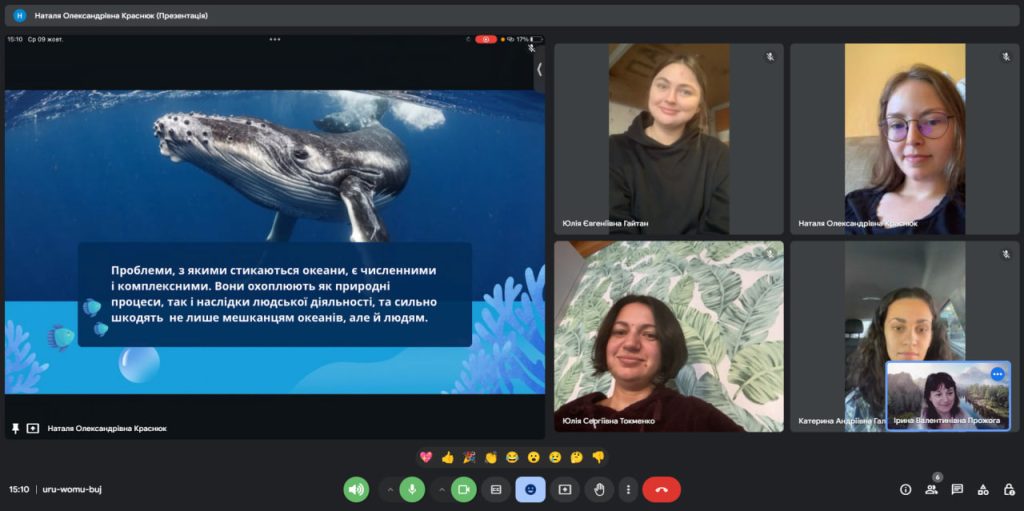Open the activities panel
Viewport: 1024px width, 511px height.
click(983, 489)
